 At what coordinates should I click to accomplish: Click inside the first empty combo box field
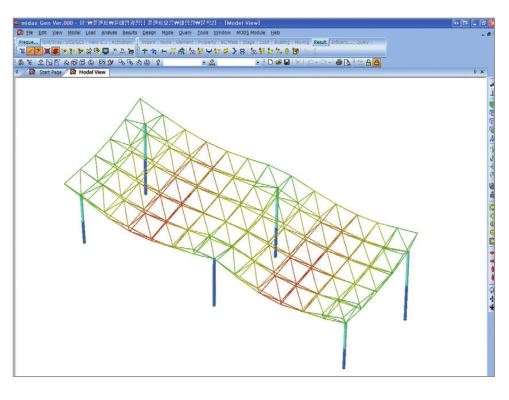click(x=182, y=63)
